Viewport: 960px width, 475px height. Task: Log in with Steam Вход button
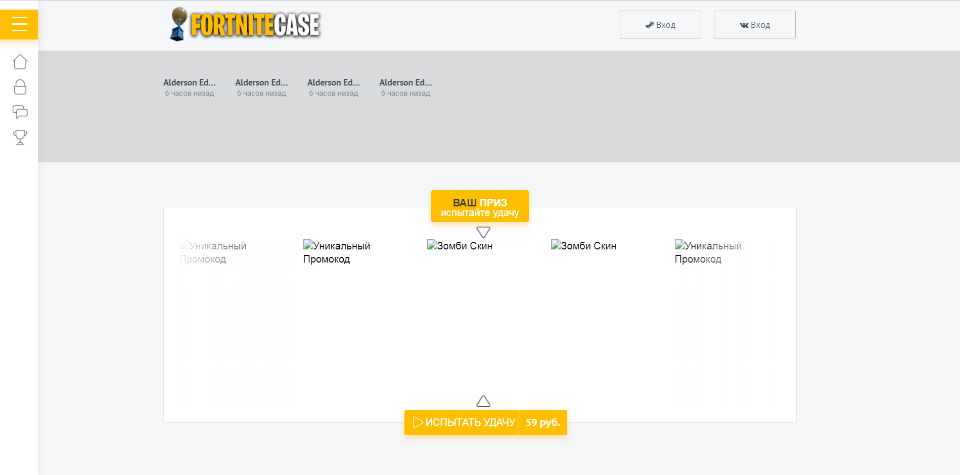tap(660, 25)
